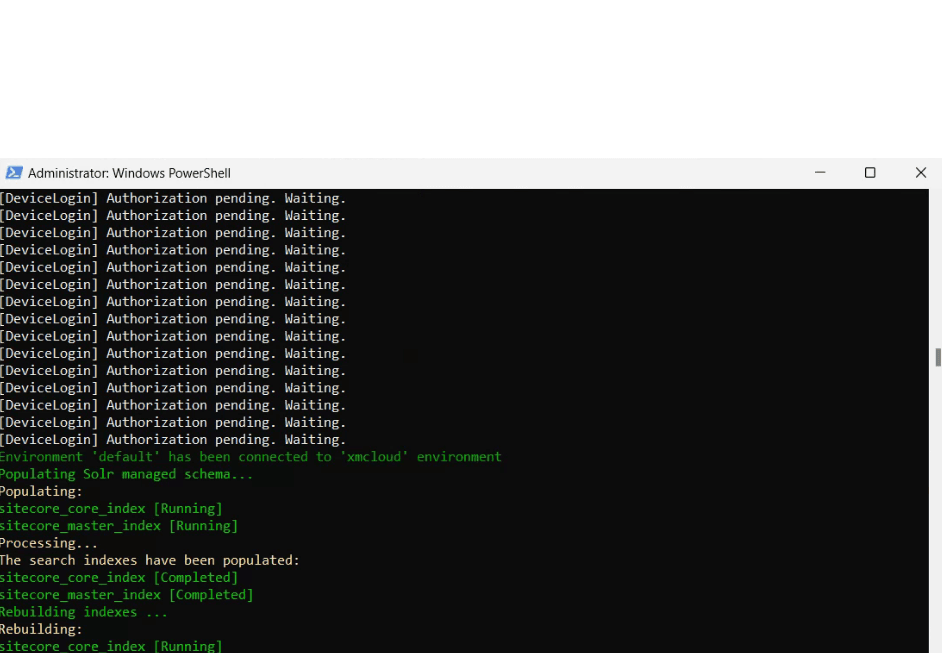Click the scrollbar track below the thumb

pyautogui.click(x=936, y=500)
